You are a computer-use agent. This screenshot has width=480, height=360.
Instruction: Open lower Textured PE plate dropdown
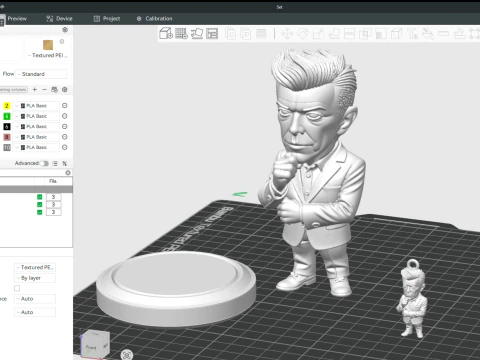click(35, 267)
